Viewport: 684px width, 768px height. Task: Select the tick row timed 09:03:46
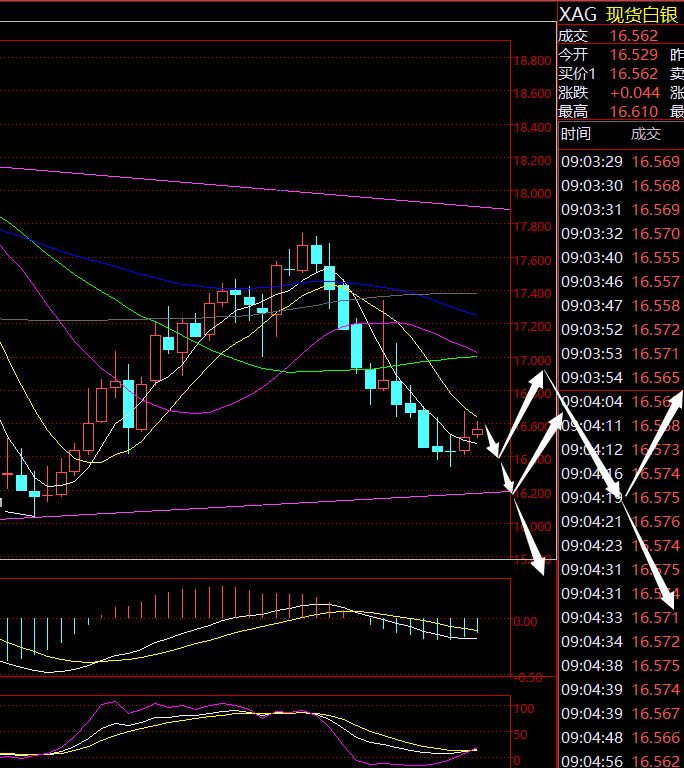coord(621,282)
